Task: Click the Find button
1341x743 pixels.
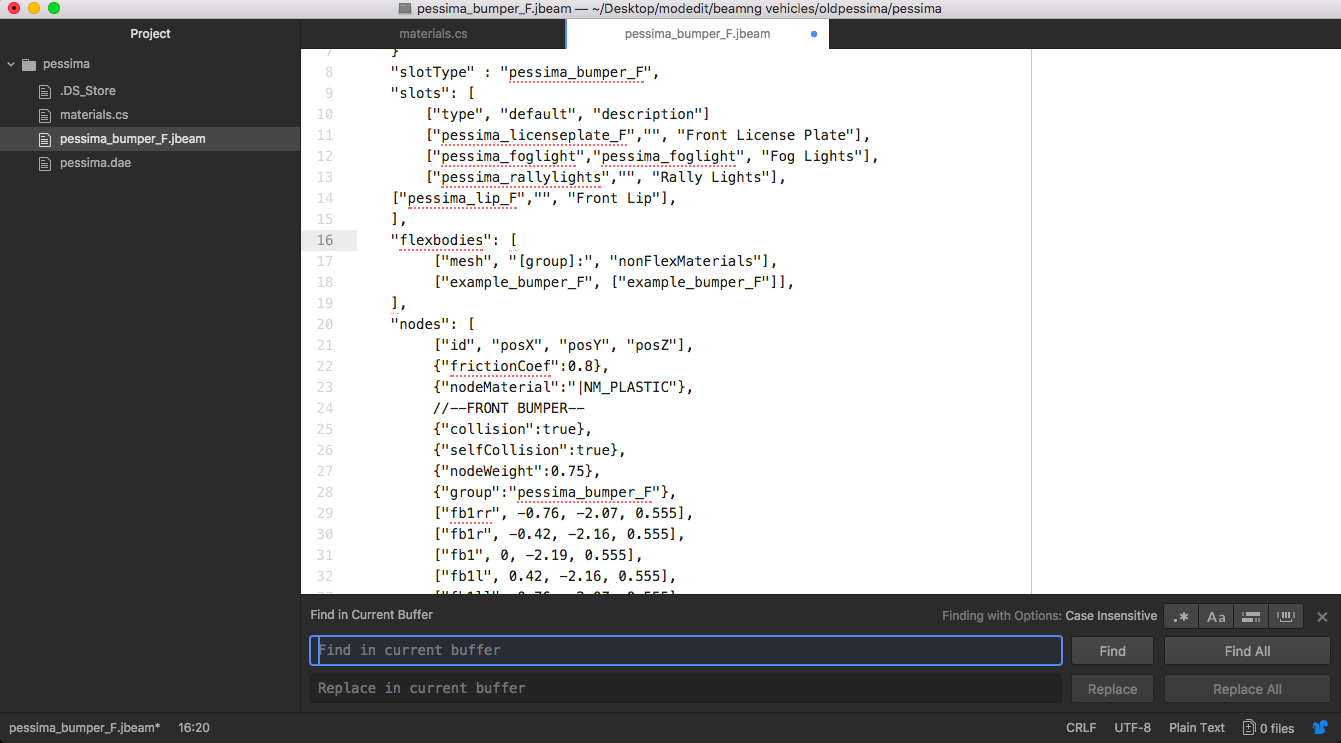Action: (1112, 651)
